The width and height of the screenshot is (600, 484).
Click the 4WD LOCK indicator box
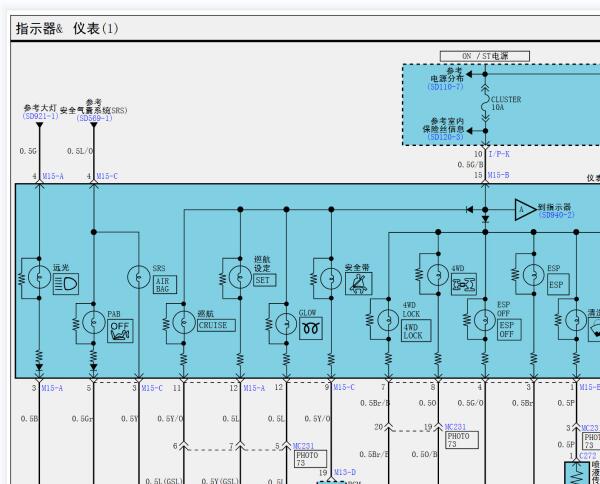(417, 331)
